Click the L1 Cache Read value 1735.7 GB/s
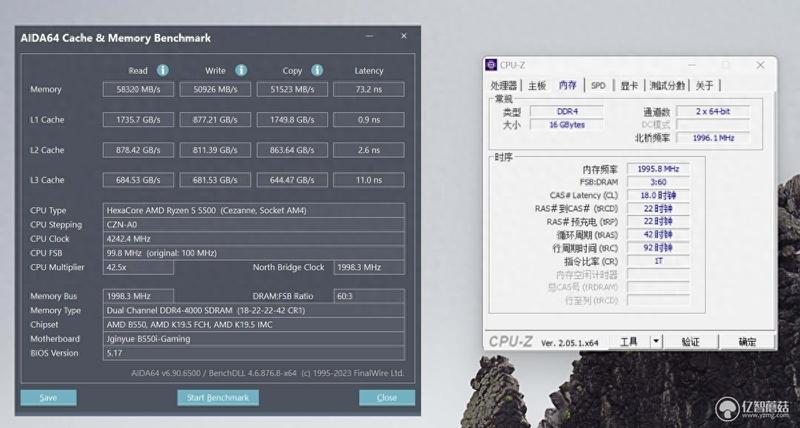 (x=138, y=120)
